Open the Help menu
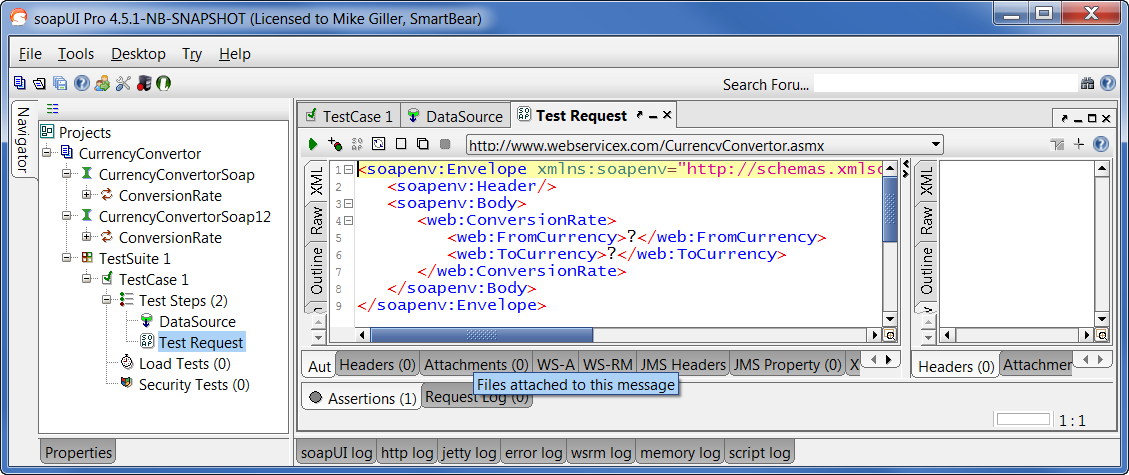This screenshot has height=475, width=1129. click(x=235, y=54)
